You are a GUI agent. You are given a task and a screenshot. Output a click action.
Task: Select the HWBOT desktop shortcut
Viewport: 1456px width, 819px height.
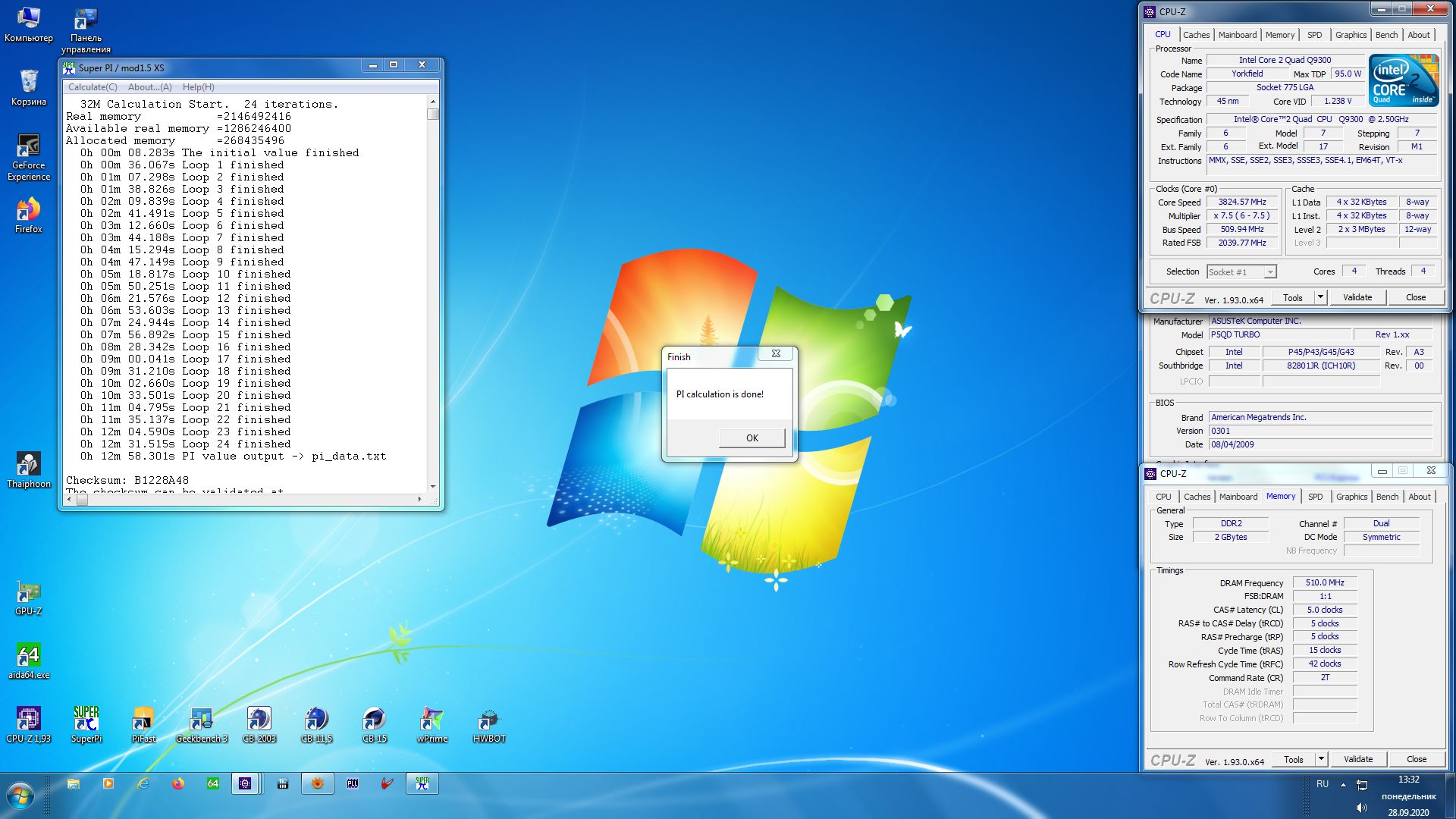[x=489, y=724]
